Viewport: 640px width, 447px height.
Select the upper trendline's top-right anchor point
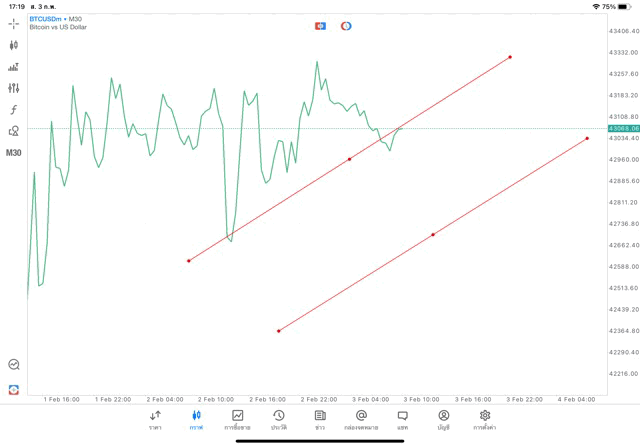(x=510, y=57)
